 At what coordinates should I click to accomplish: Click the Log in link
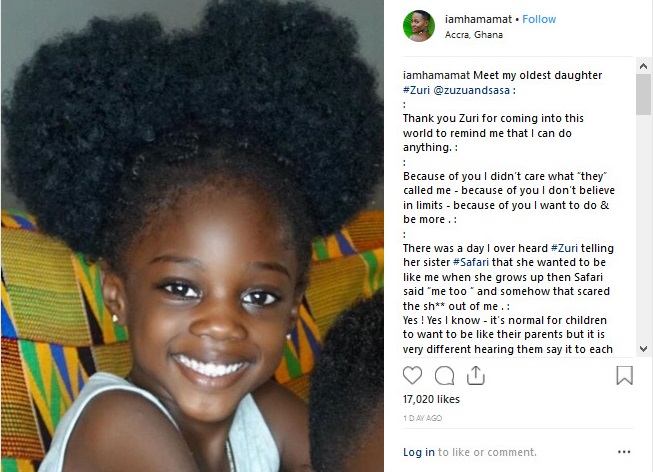pos(419,452)
